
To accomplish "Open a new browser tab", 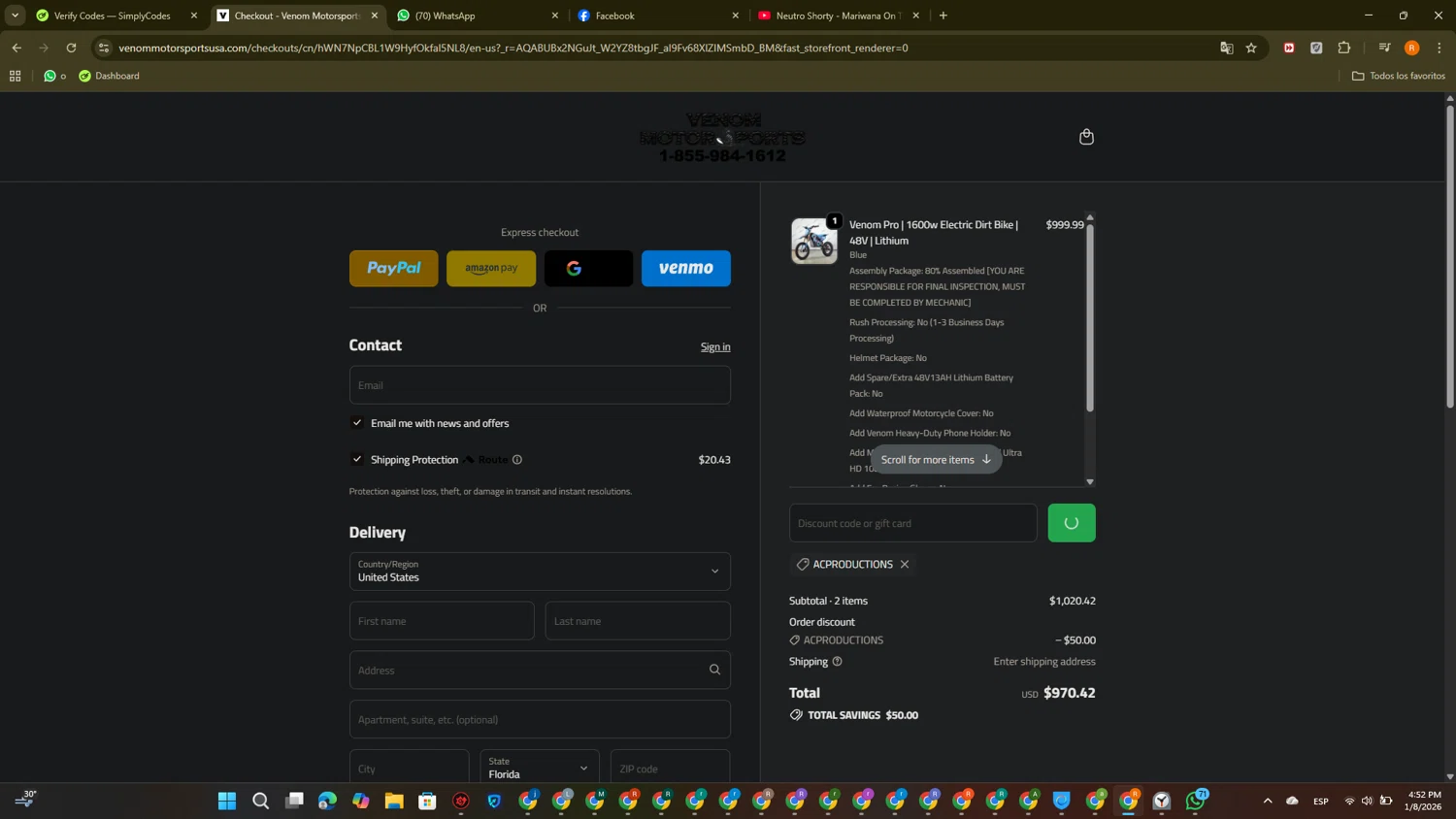I will 943,16.
